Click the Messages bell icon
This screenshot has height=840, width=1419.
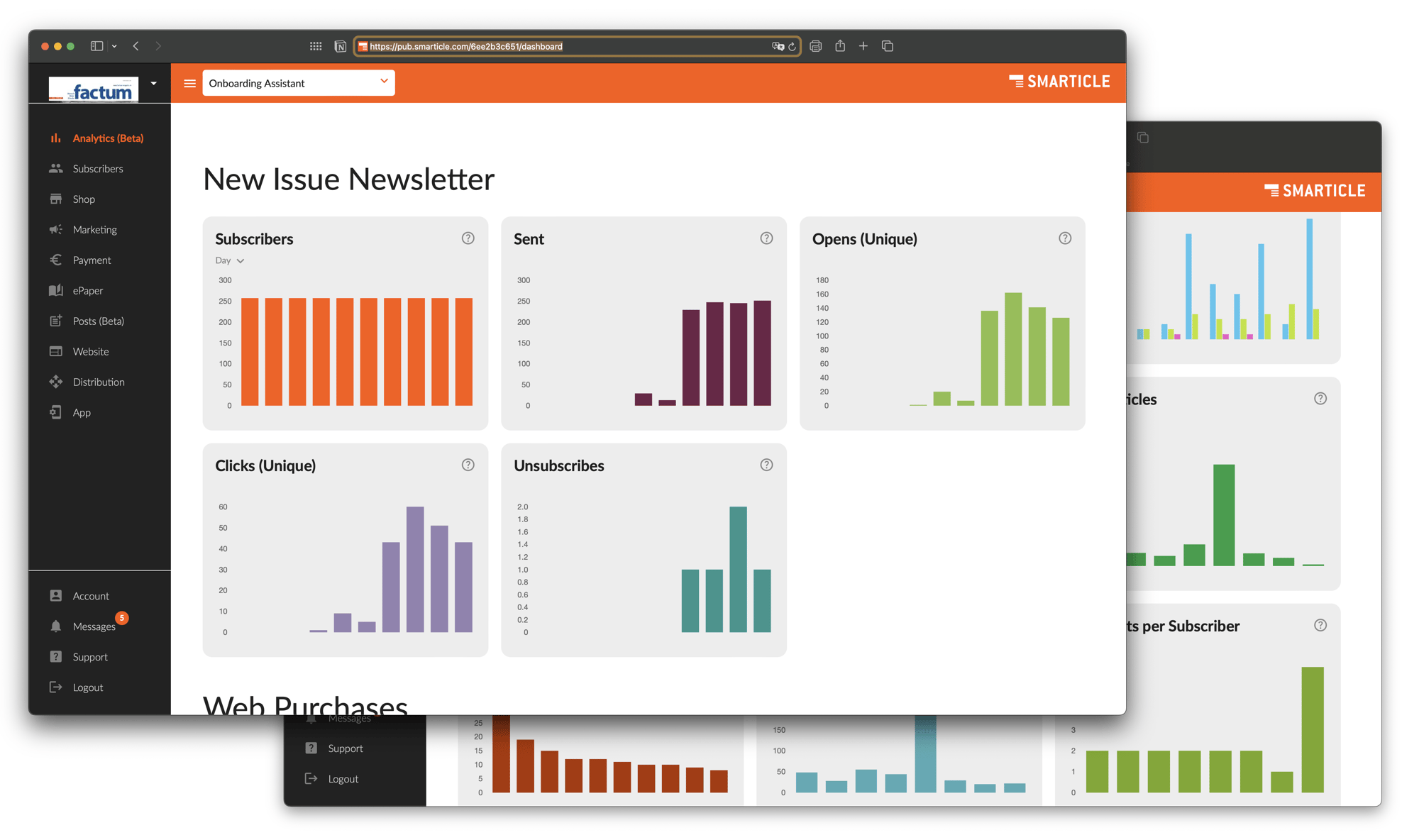(55, 626)
